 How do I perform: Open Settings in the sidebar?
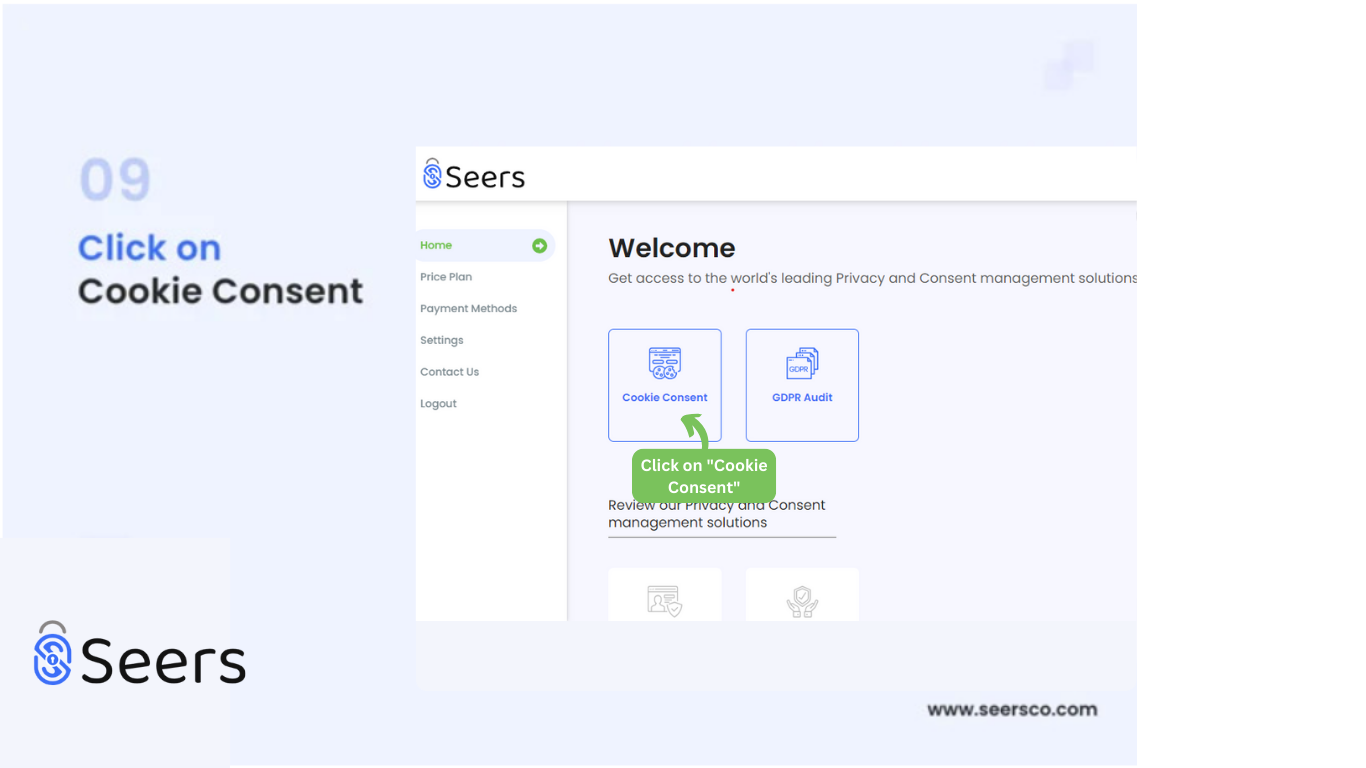441,340
